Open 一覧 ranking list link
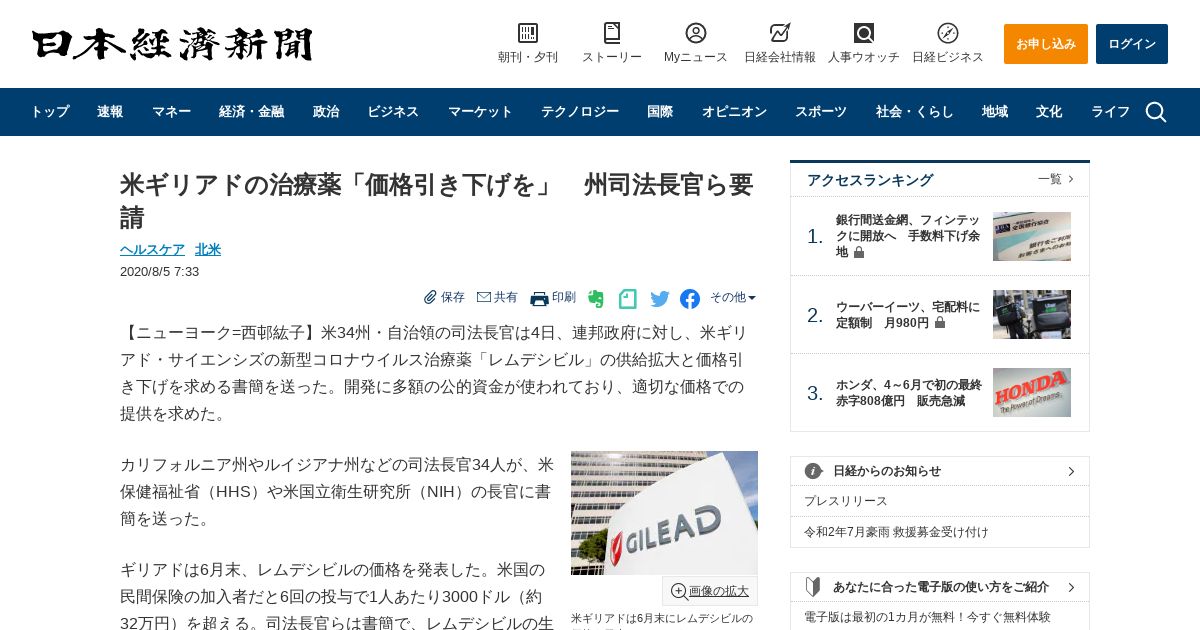Image resolution: width=1200 pixels, height=630 pixels. pos(1056,179)
